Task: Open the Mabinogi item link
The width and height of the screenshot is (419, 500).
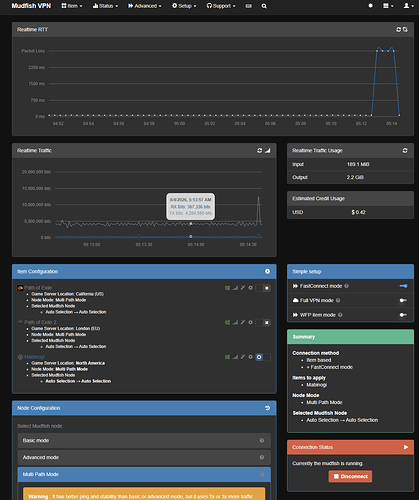Action: (34, 357)
